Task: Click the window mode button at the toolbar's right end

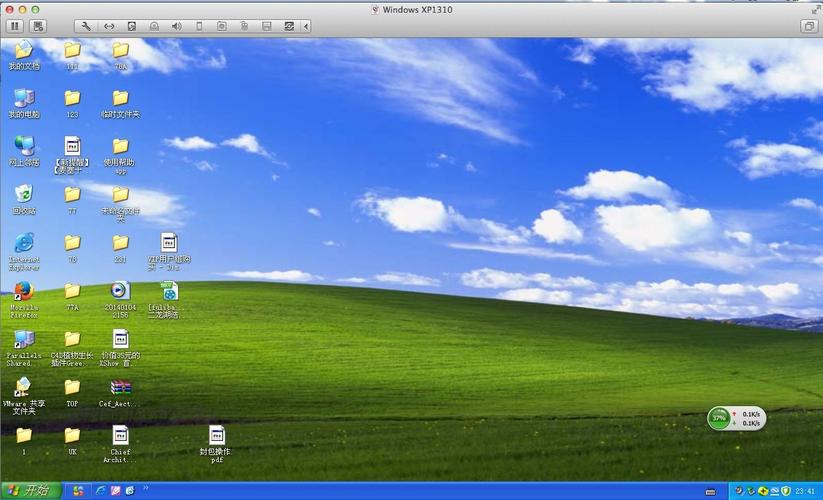Action: tap(809, 26)
